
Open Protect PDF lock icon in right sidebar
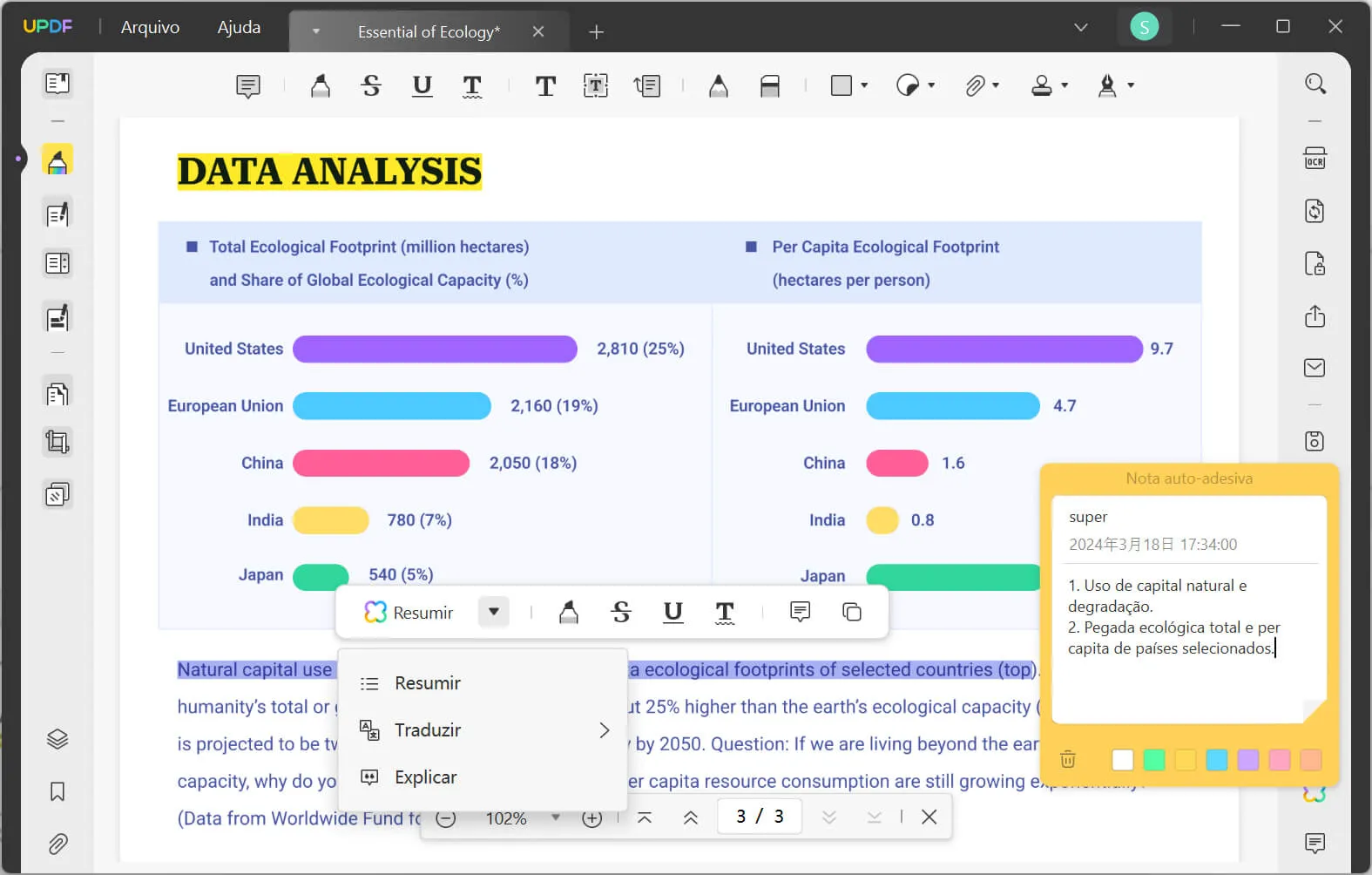(1315, 263)
